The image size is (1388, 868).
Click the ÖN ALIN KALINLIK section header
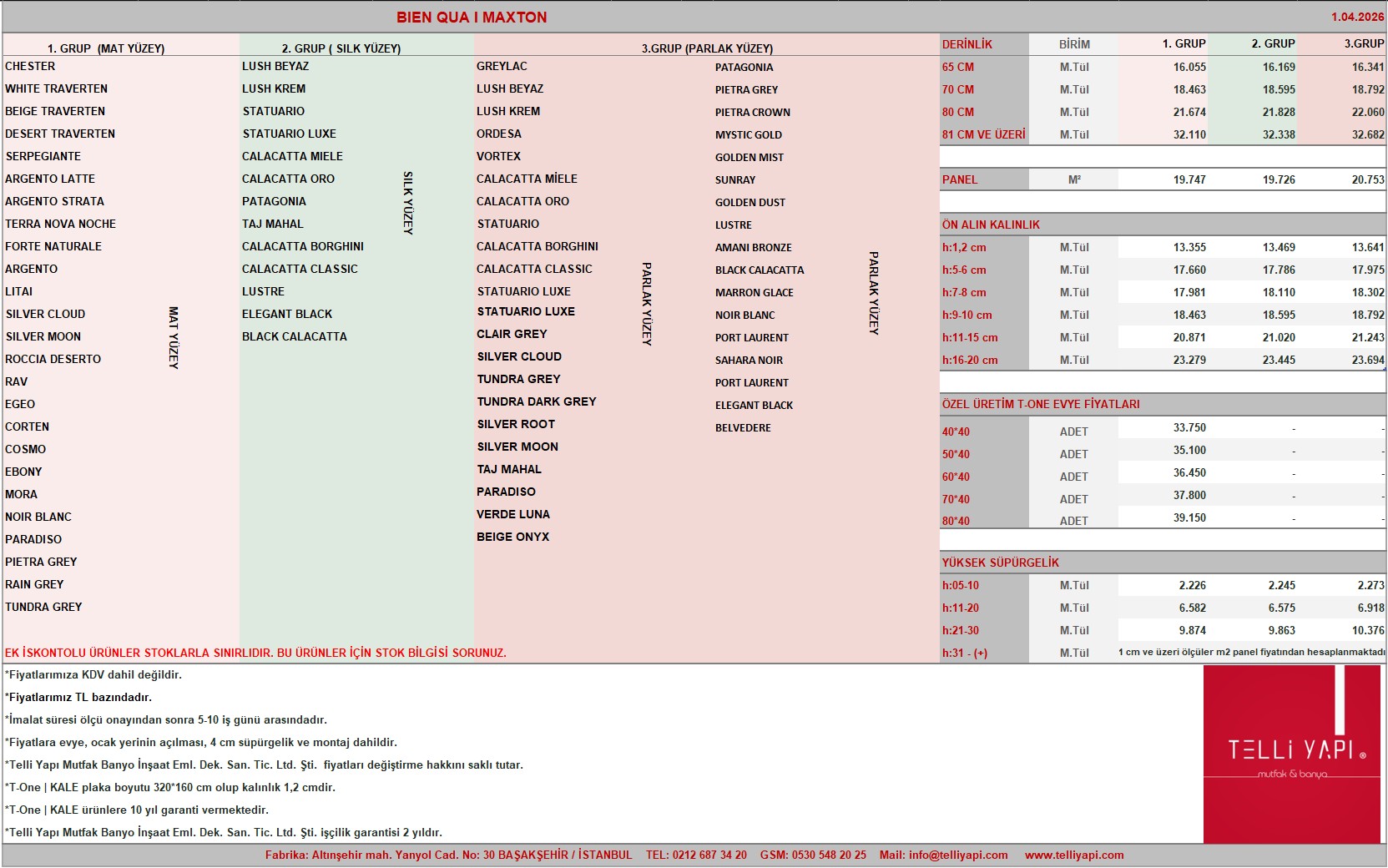[x=991, y=225]
